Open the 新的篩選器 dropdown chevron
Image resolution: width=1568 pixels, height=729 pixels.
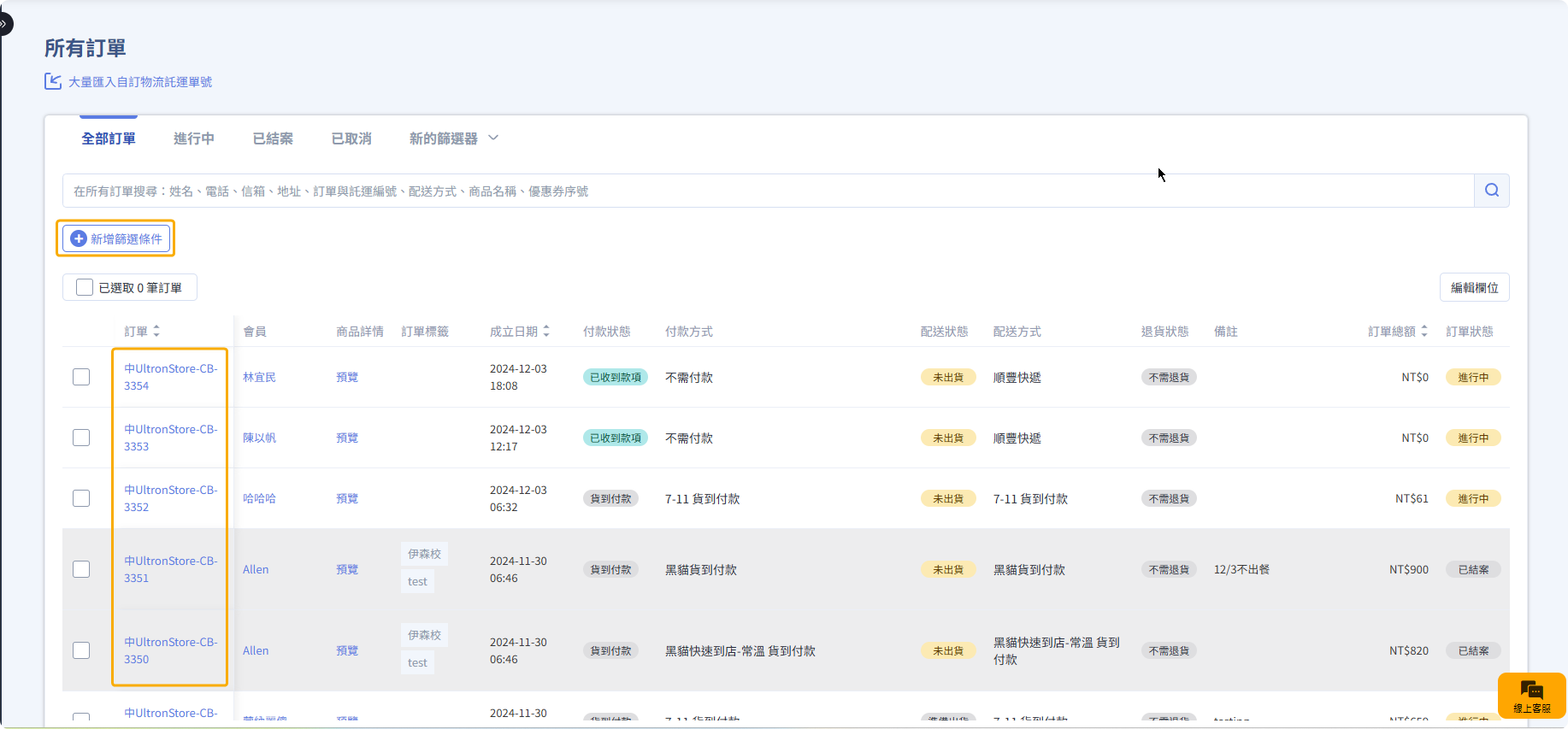(493, 138)
